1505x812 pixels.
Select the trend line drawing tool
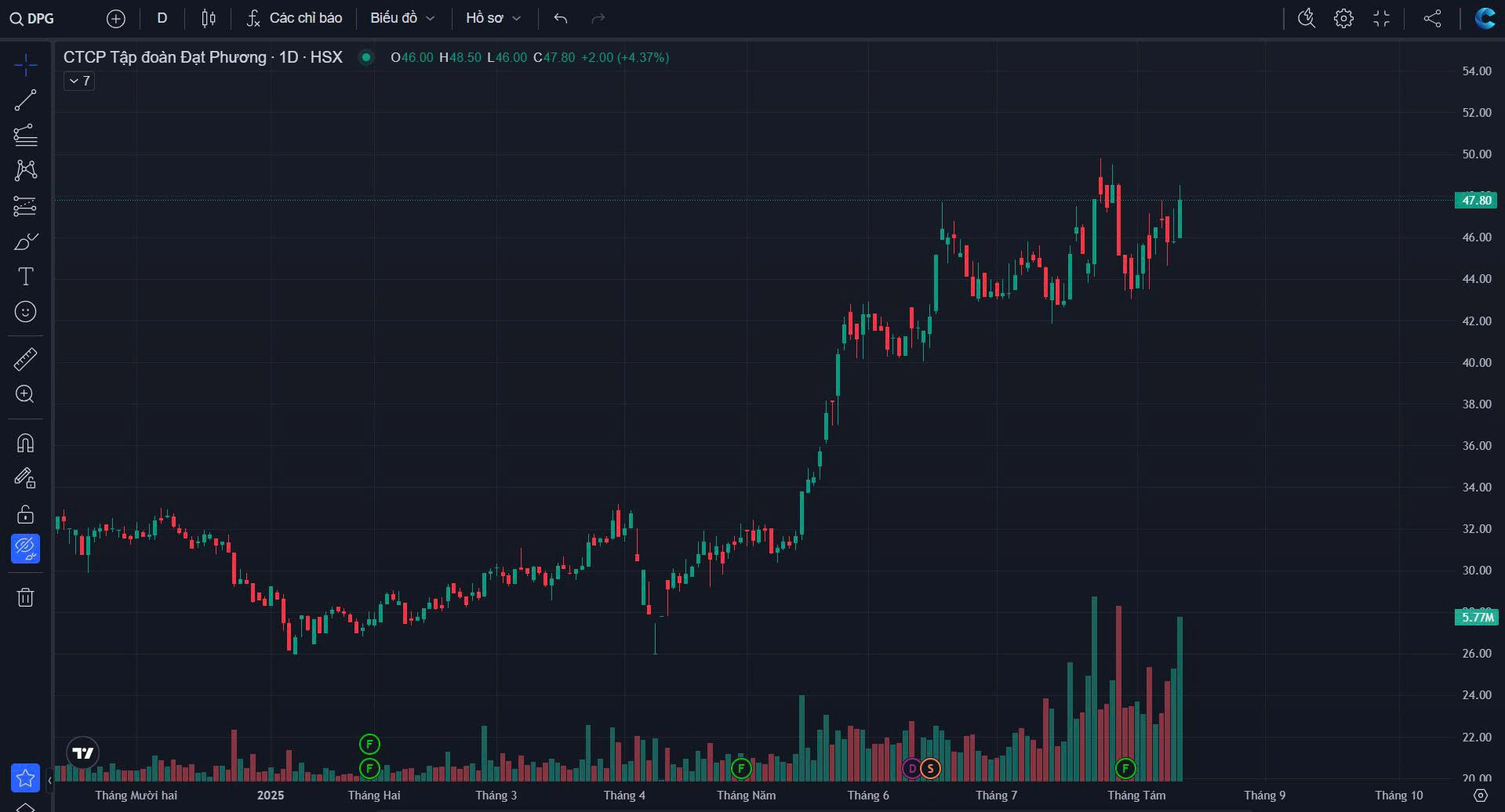25,100
